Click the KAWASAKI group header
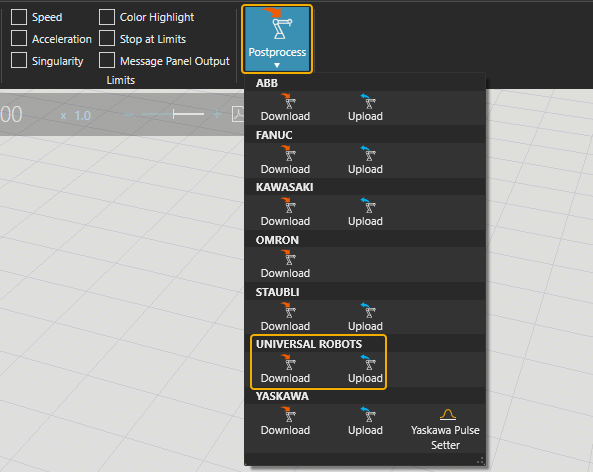The image size is (593, 472). click(x=284, y=187)
